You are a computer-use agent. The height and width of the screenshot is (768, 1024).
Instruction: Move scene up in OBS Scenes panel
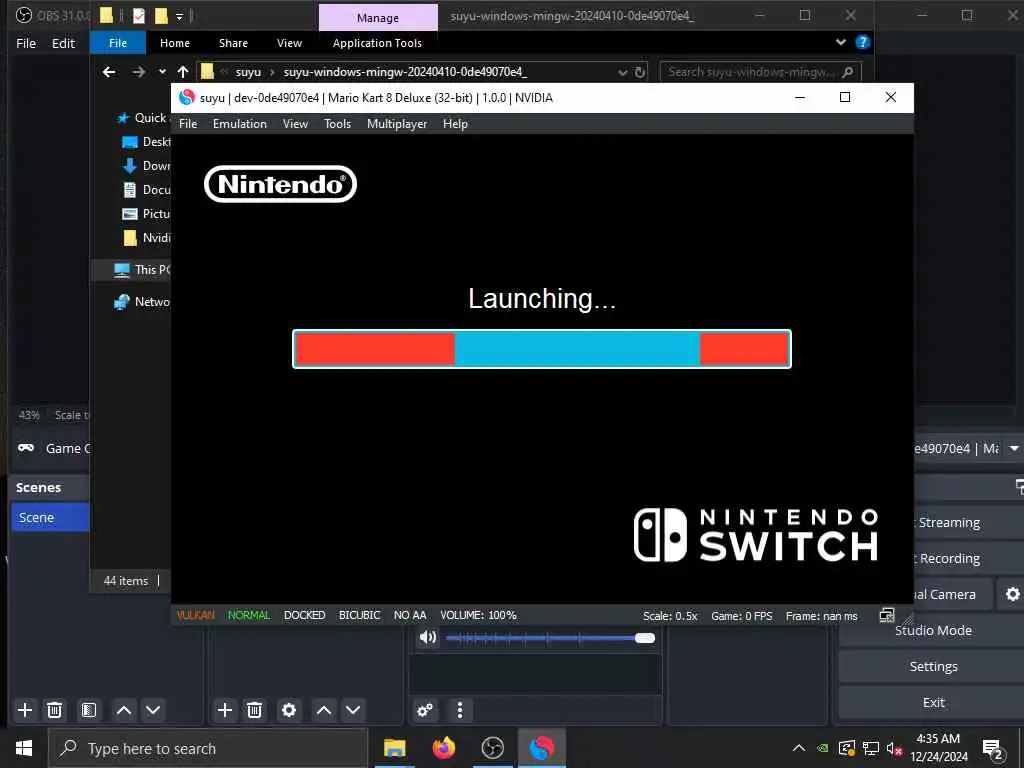pos(124,710)
